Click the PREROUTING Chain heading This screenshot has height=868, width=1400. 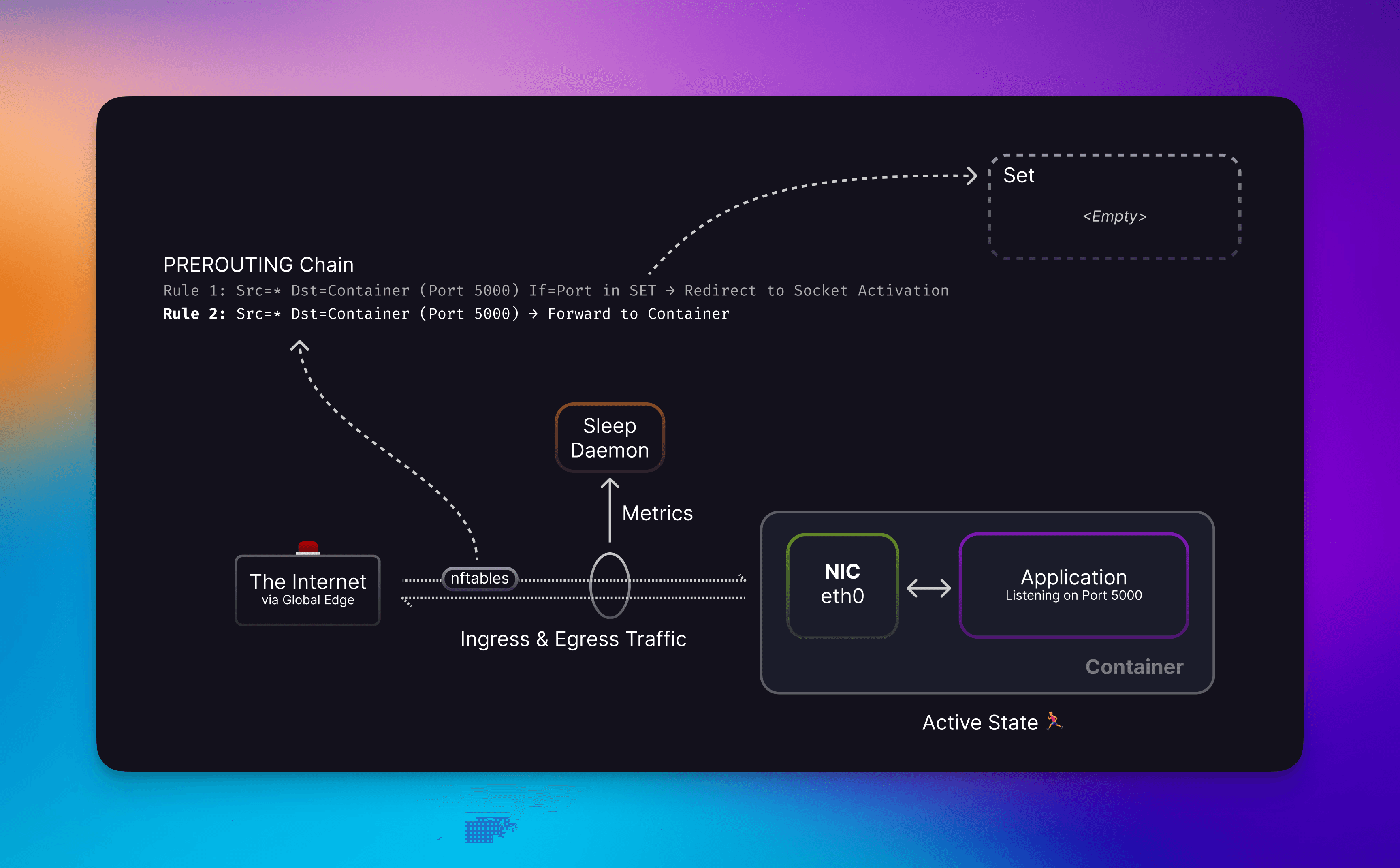tap(258, 265)
